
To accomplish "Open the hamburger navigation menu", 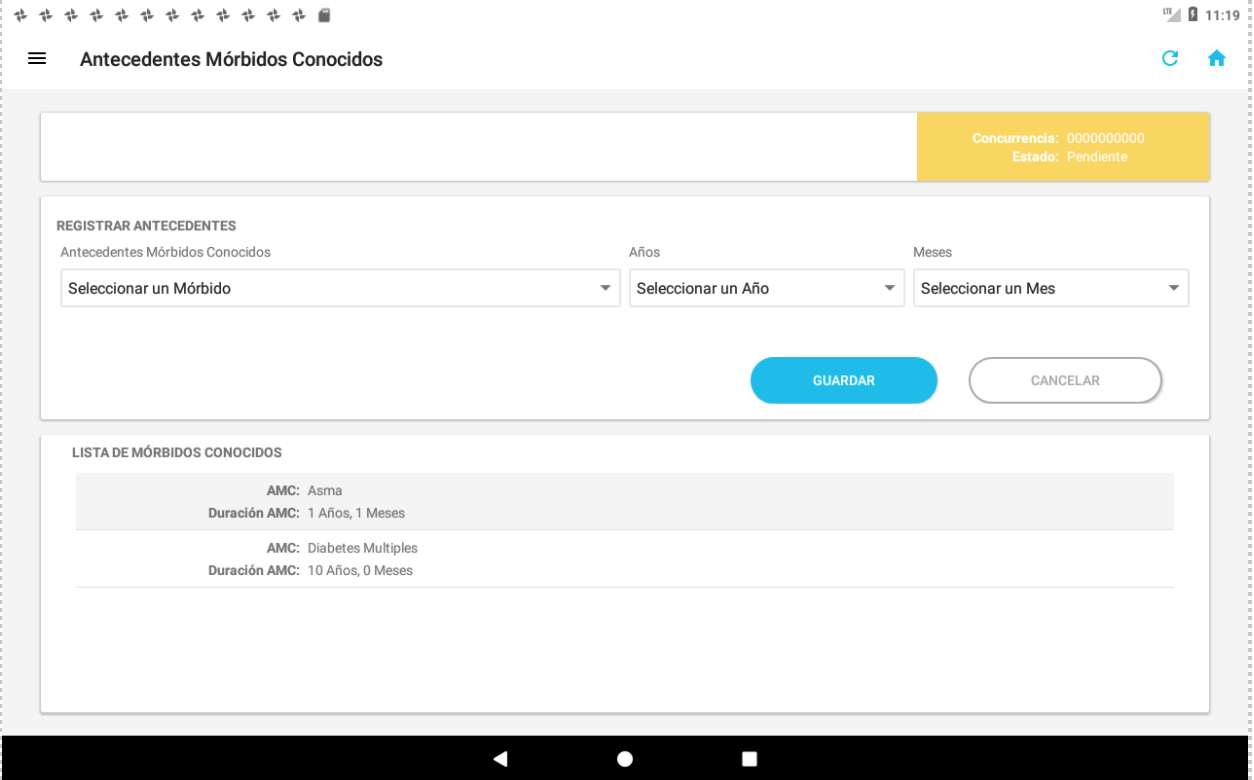I will coord(37,59).
